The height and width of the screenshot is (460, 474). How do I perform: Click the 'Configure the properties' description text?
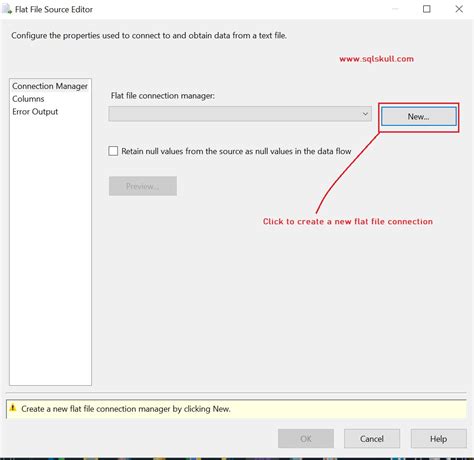pos(149,35)
